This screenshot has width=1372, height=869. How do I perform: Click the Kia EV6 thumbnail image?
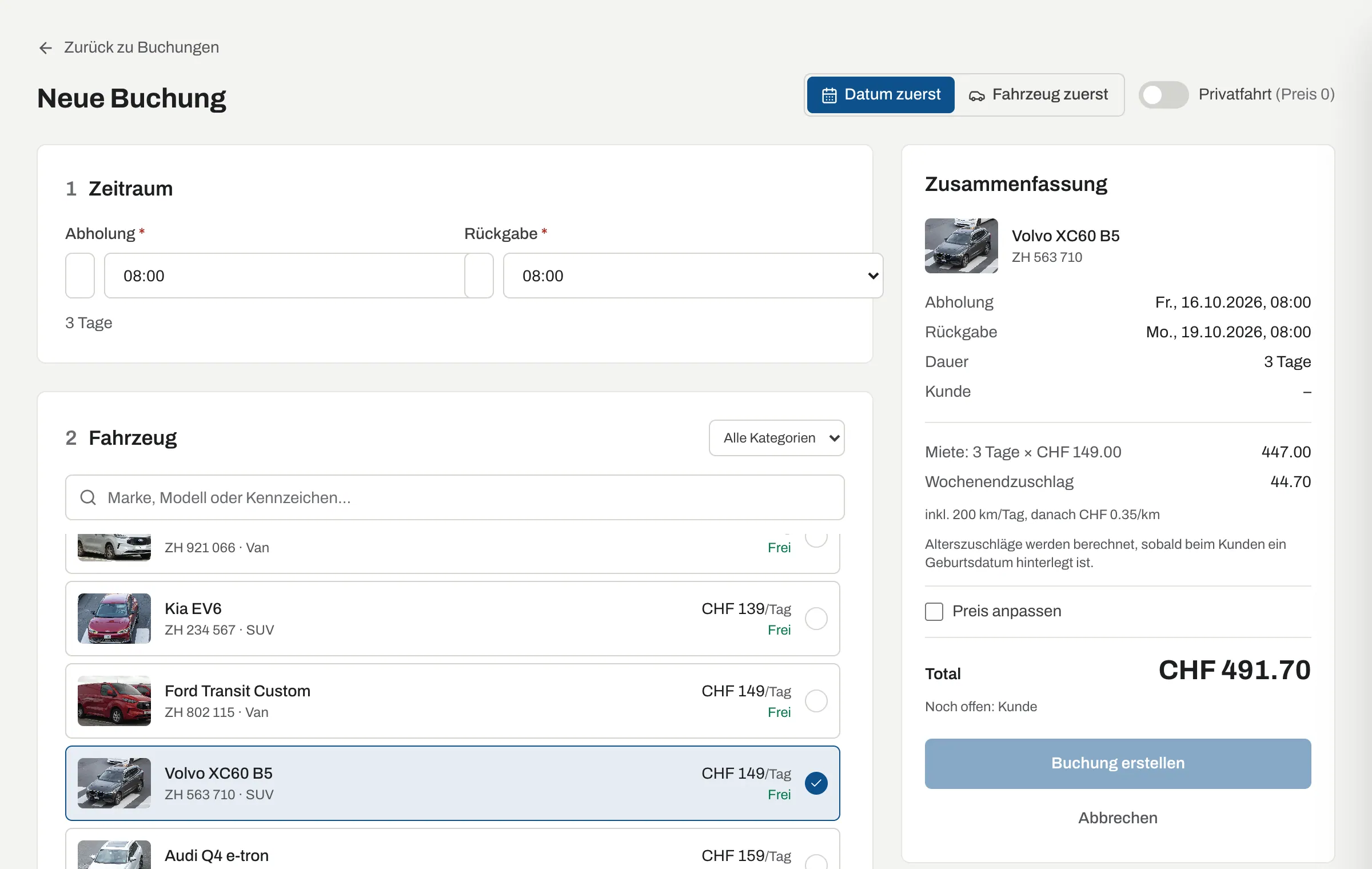point(114,619)
